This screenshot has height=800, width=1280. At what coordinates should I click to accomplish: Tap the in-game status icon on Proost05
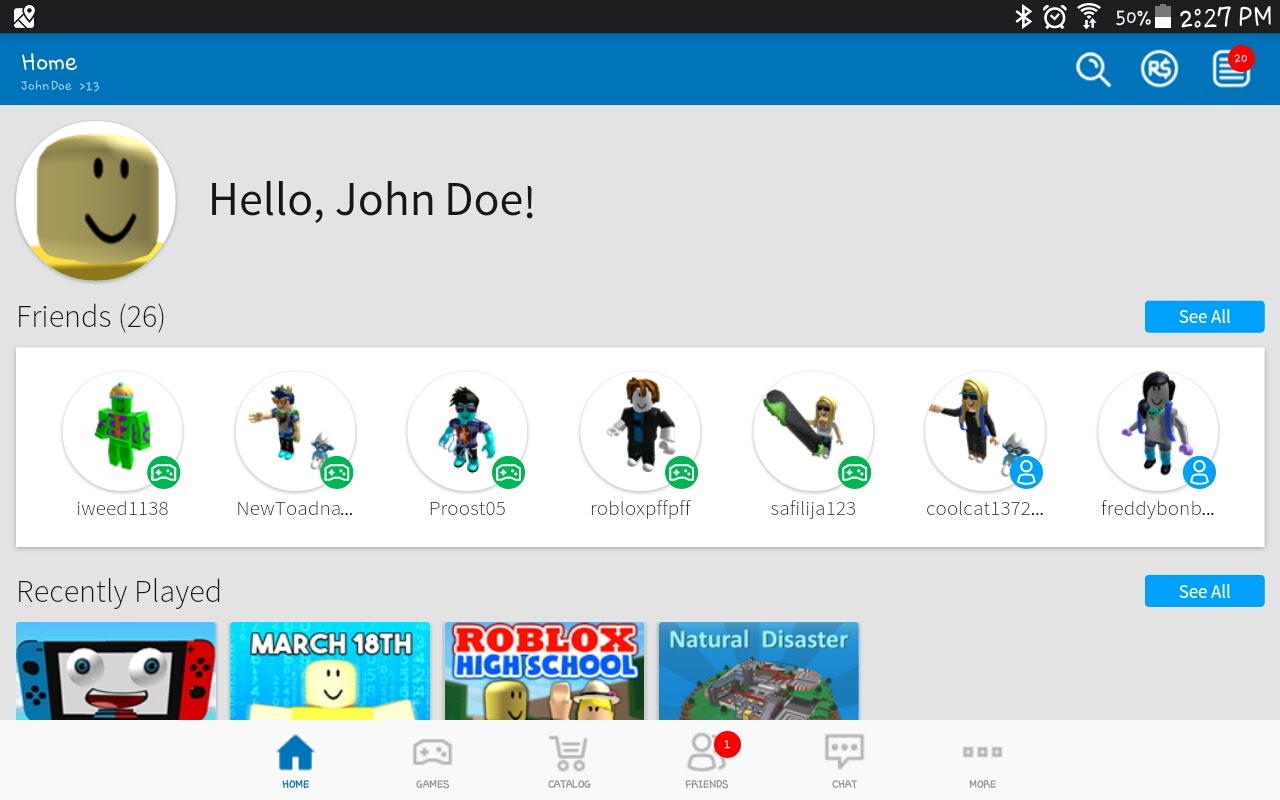(x=509, y=472)
